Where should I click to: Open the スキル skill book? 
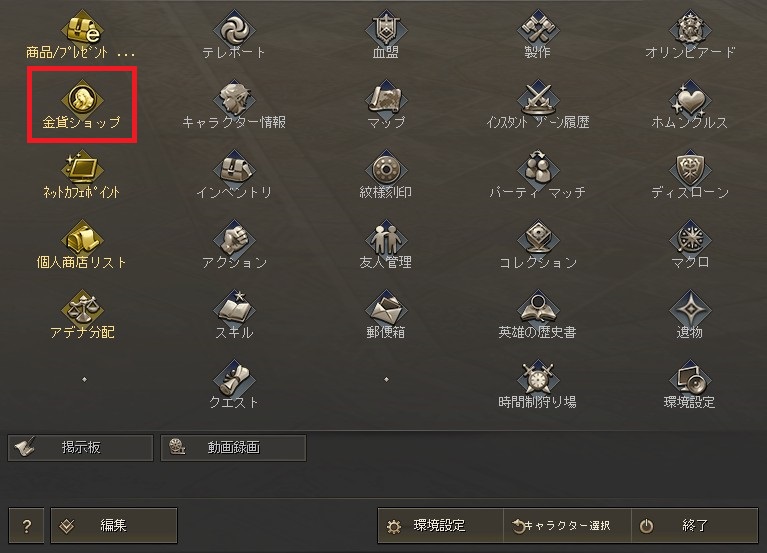234,315
